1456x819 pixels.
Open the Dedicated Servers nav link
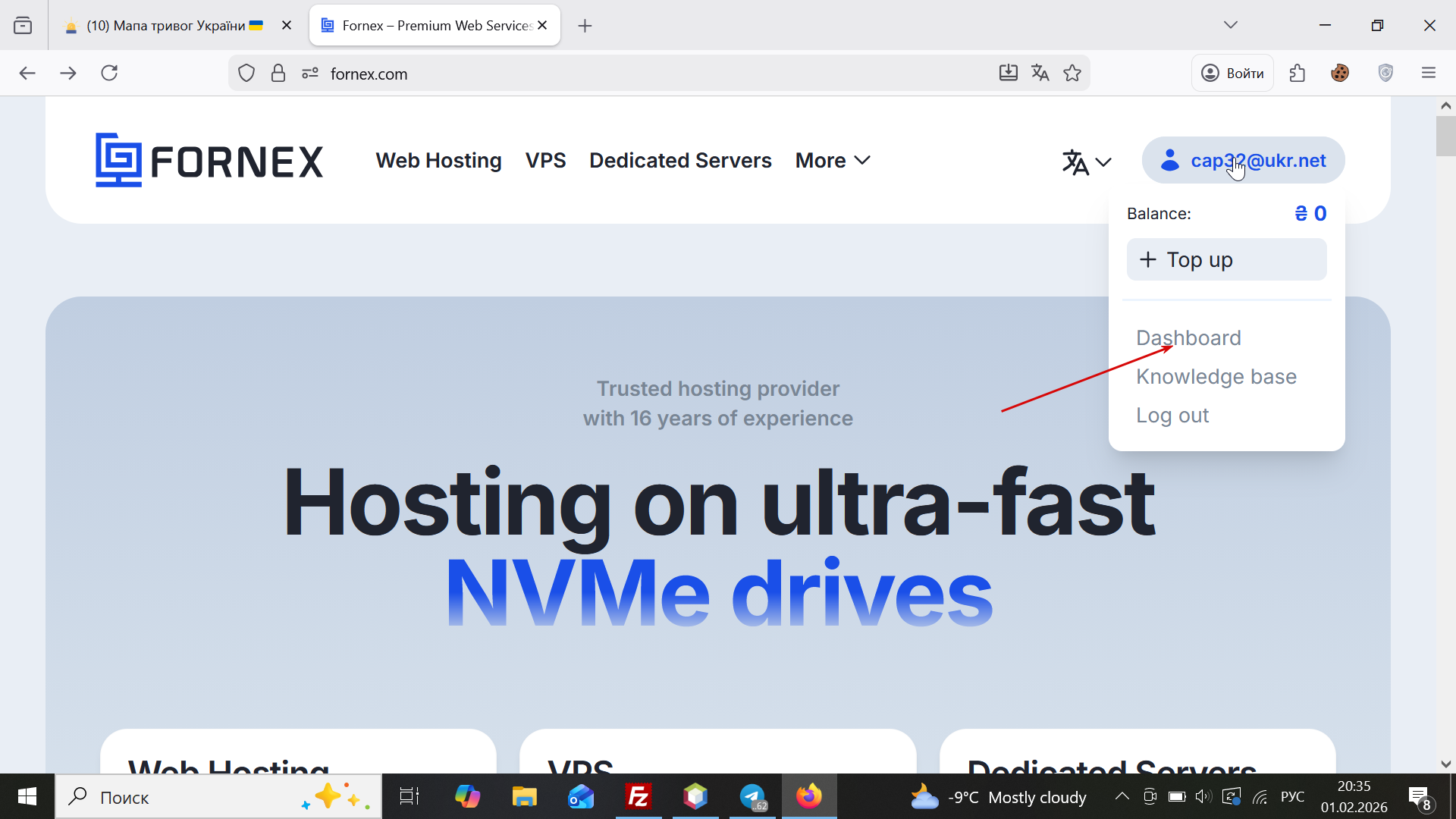click(680, 161)
